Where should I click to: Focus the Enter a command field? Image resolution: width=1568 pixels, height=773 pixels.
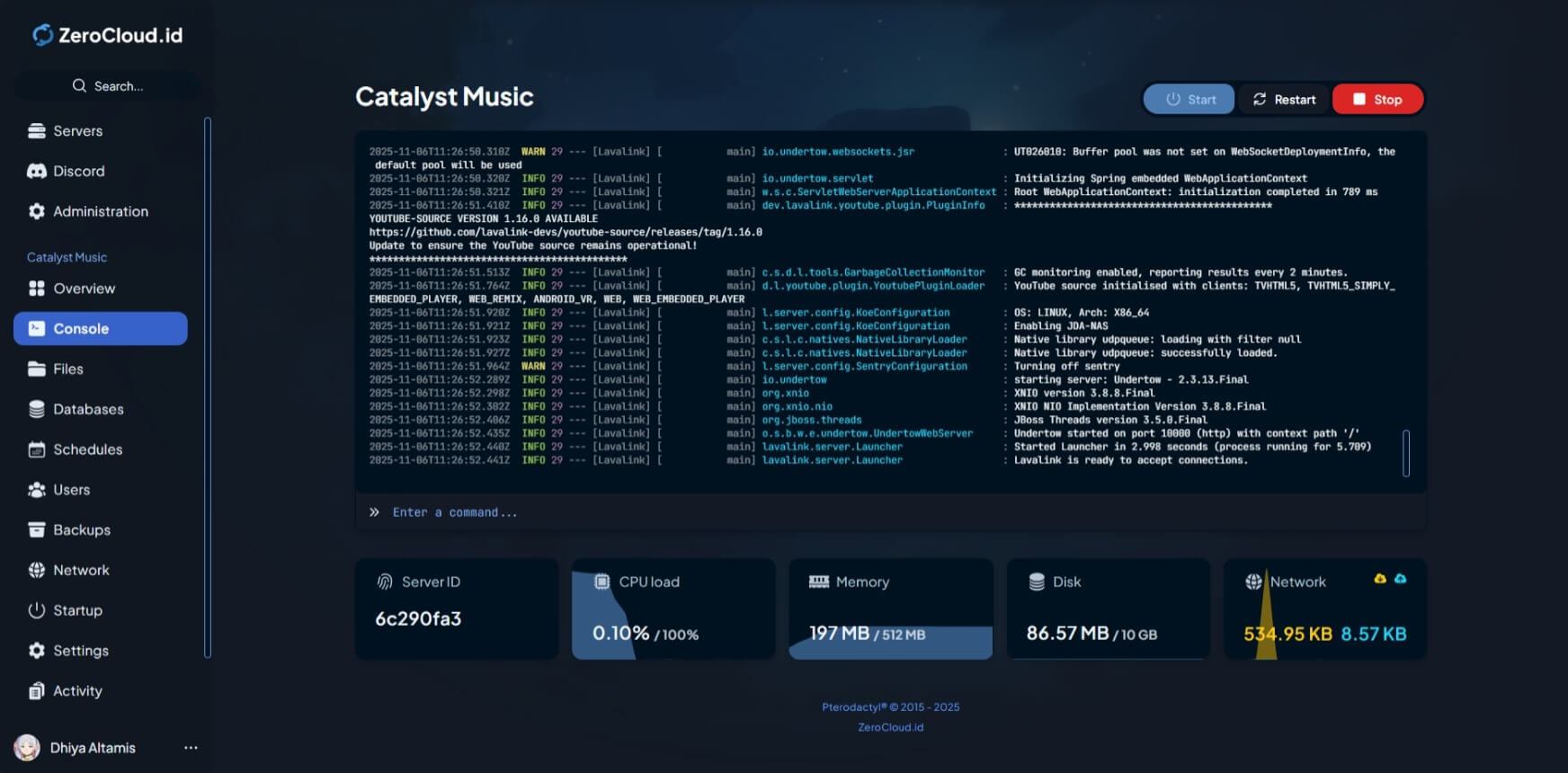click(x=890, y=512)
